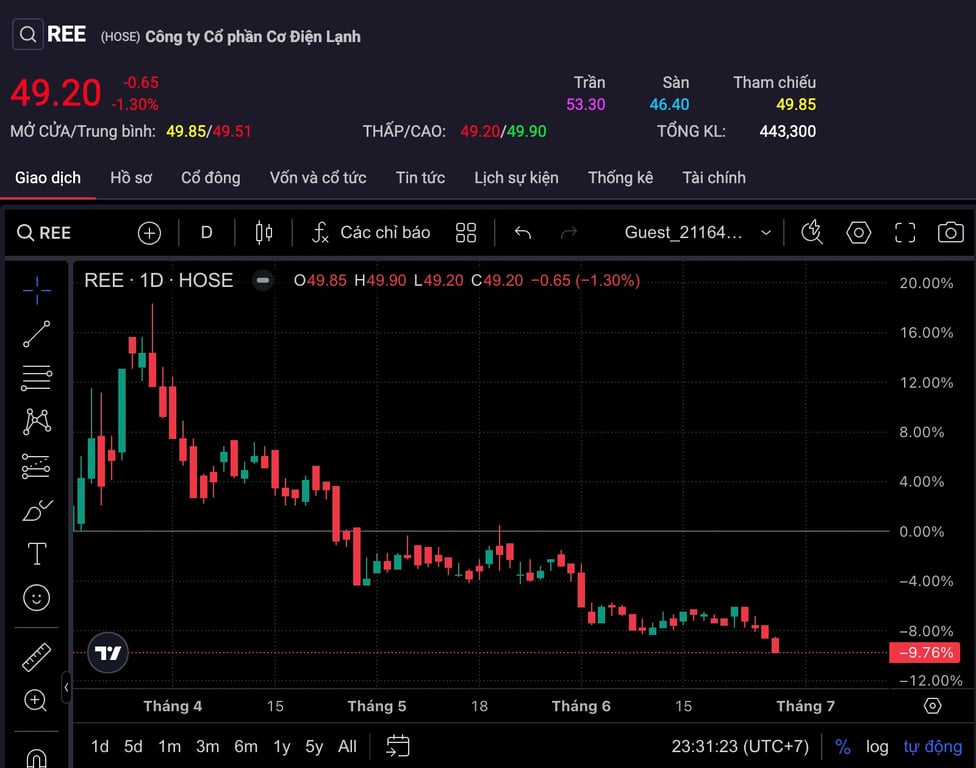
Task: Open the Vốn và cổ tức tab
Action: point(318,178)
